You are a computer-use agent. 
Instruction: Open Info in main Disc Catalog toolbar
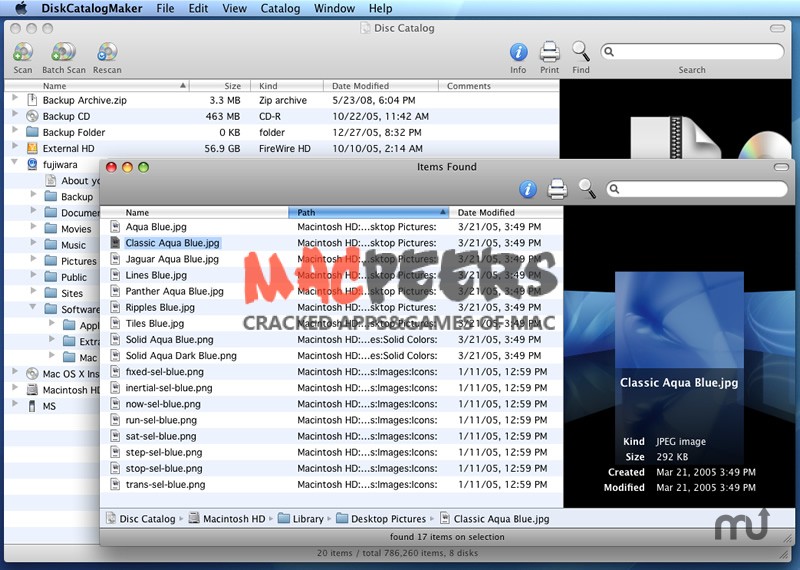point(518,52)
